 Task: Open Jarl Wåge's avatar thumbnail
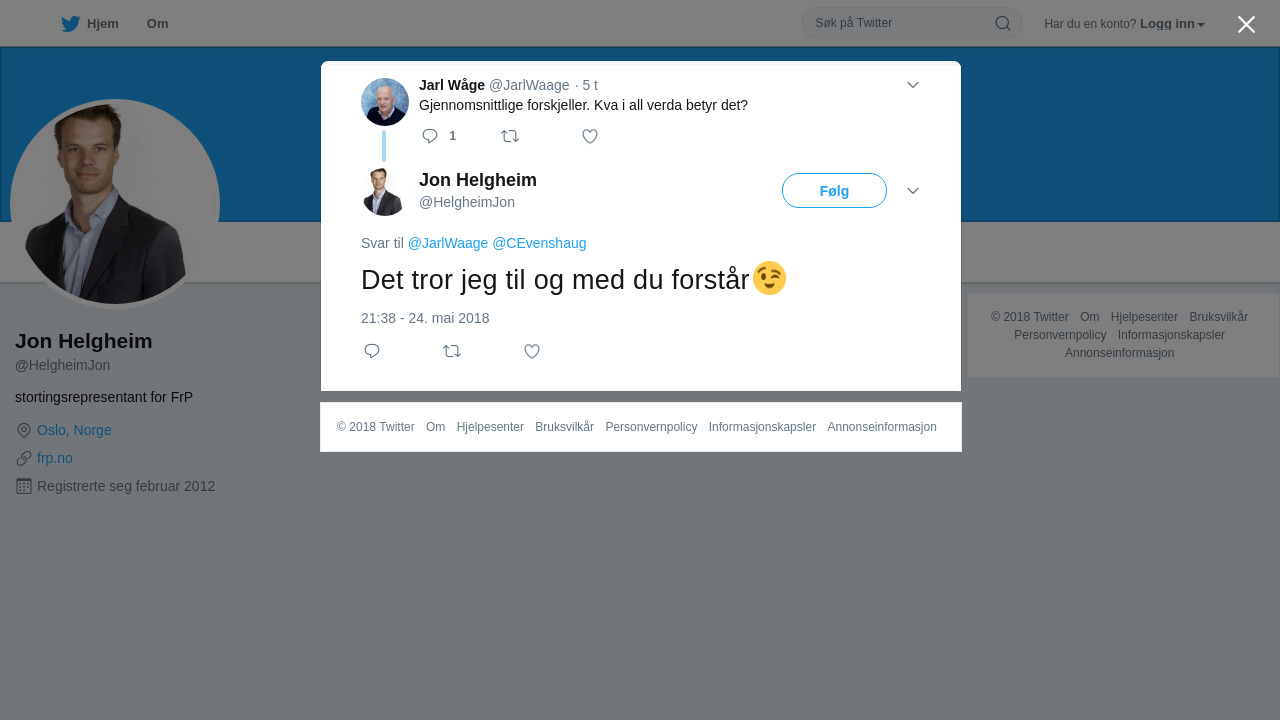[385, 102]
